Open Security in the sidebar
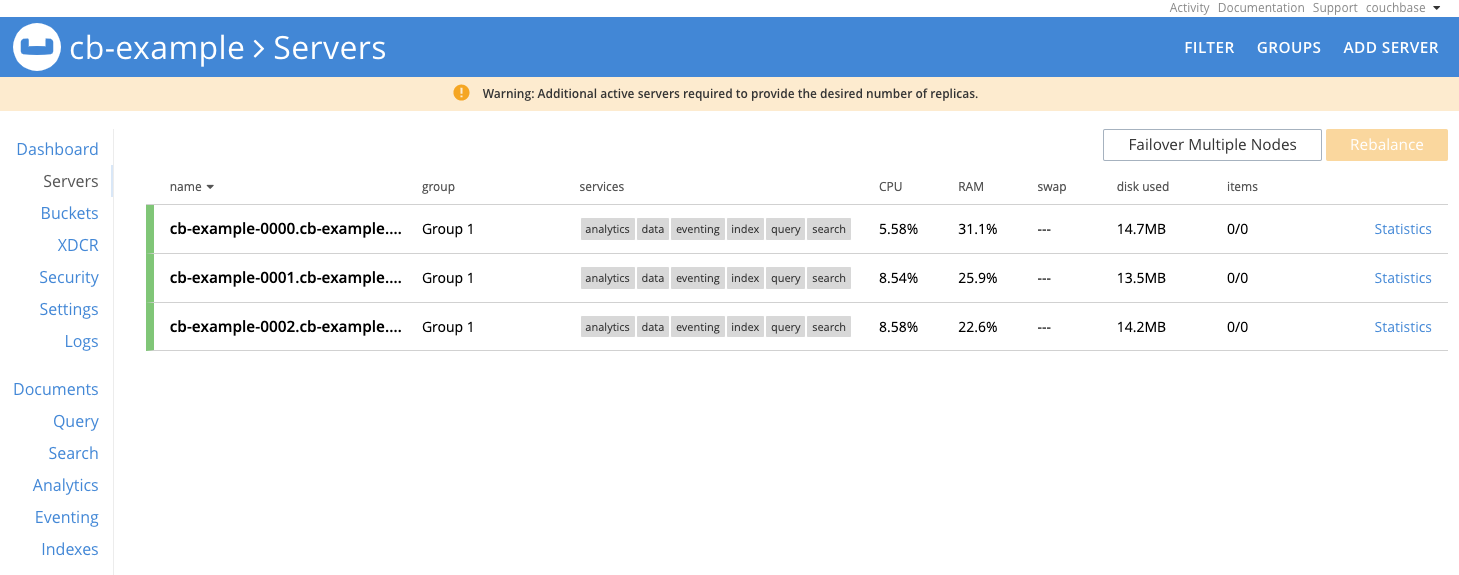1459x575 pixels. (x=69, y=277)
